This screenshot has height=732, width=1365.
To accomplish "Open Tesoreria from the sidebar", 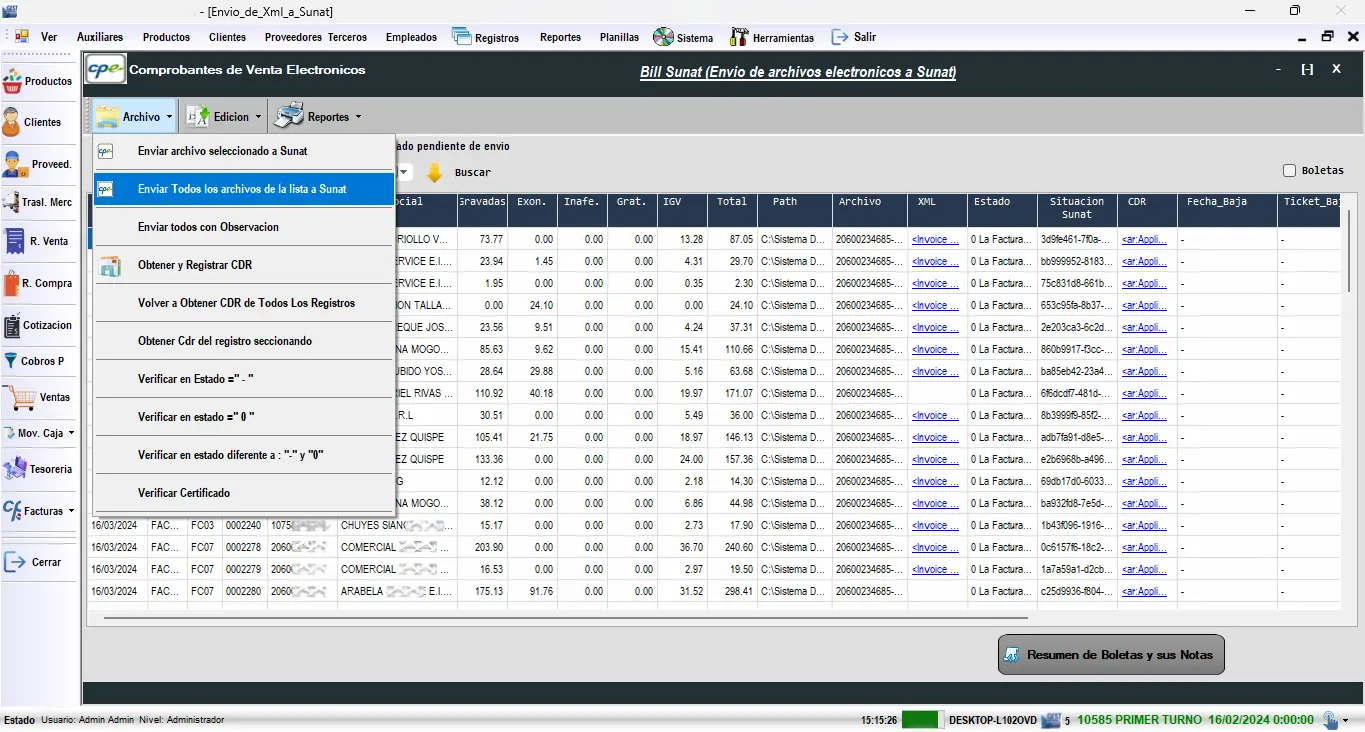I will click(x=14, y=468).
